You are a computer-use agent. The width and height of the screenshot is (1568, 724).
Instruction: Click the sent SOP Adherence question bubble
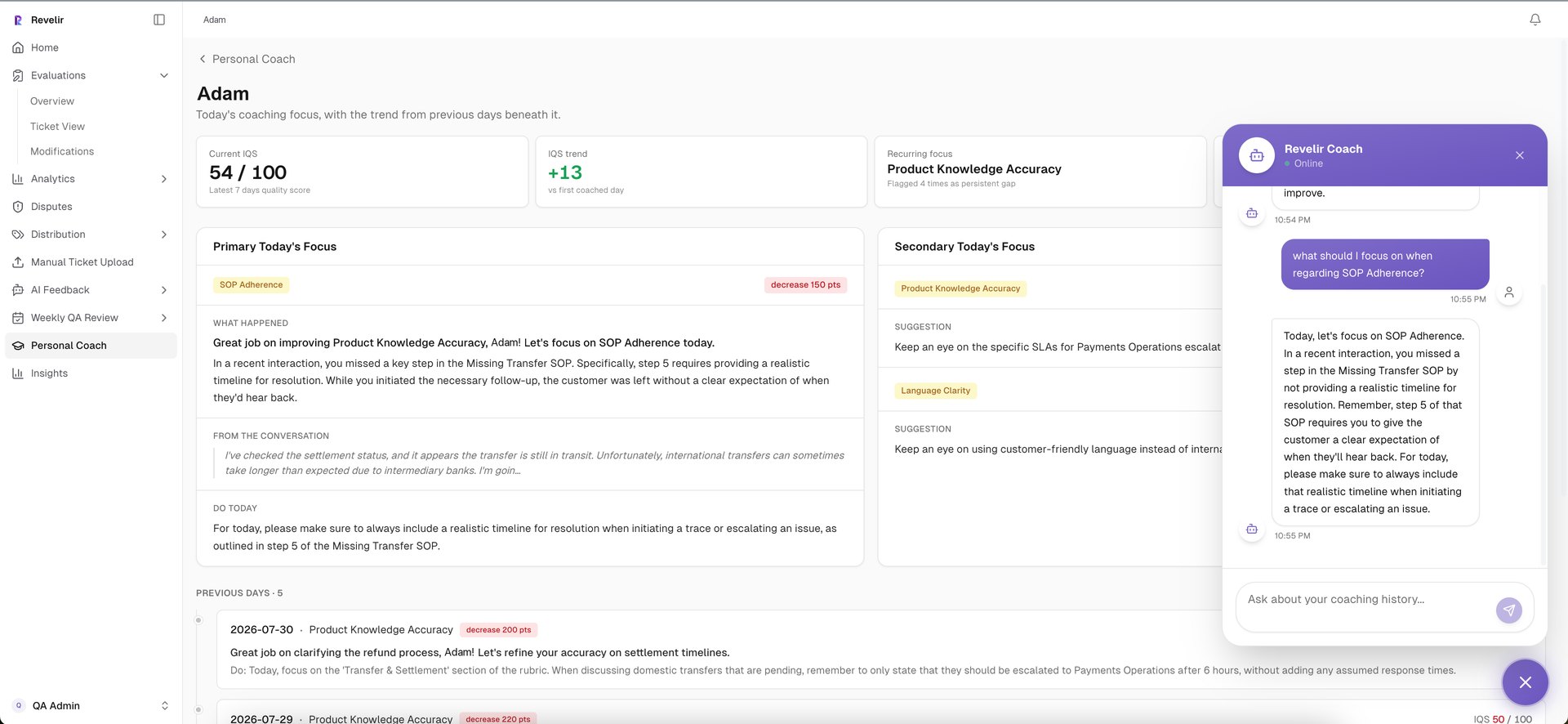pyautogui.click(x=1385, y=264)
